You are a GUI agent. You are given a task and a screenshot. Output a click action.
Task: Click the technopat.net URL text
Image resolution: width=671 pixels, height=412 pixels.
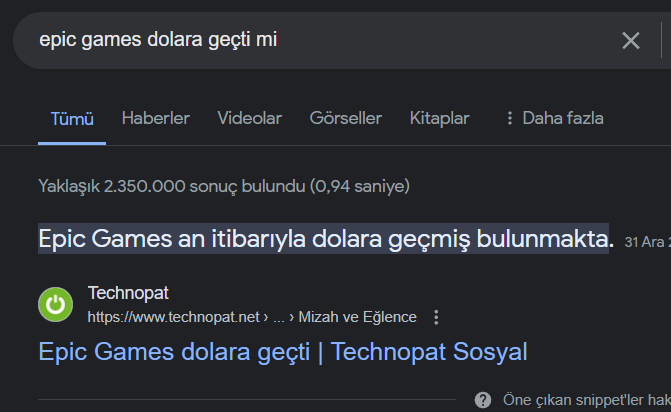point(175,317)
